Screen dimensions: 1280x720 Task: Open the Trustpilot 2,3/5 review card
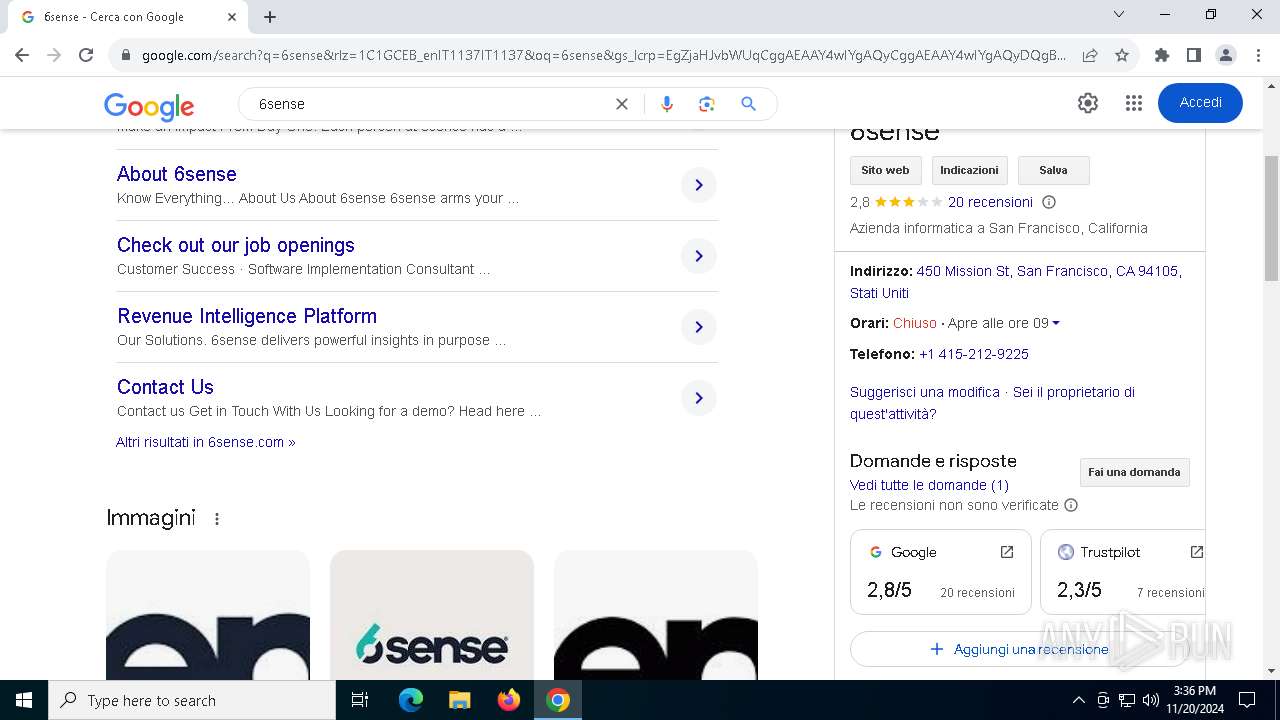(x=1123, y=572)
